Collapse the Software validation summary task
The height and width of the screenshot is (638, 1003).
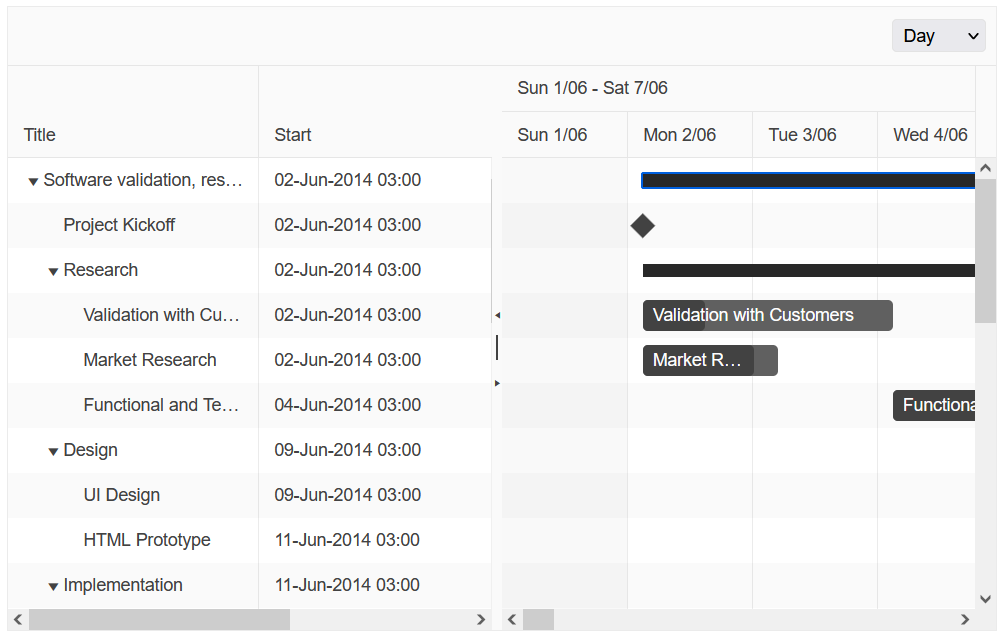coord(33,180)
